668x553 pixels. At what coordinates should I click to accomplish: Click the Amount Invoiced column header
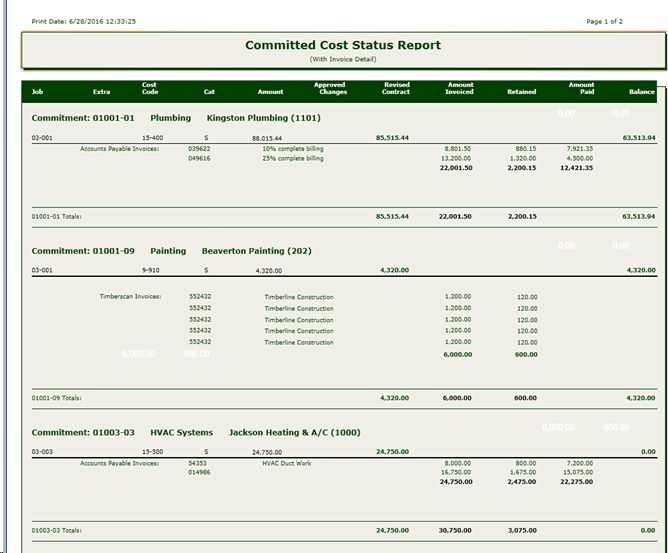(x=460, y=88)
